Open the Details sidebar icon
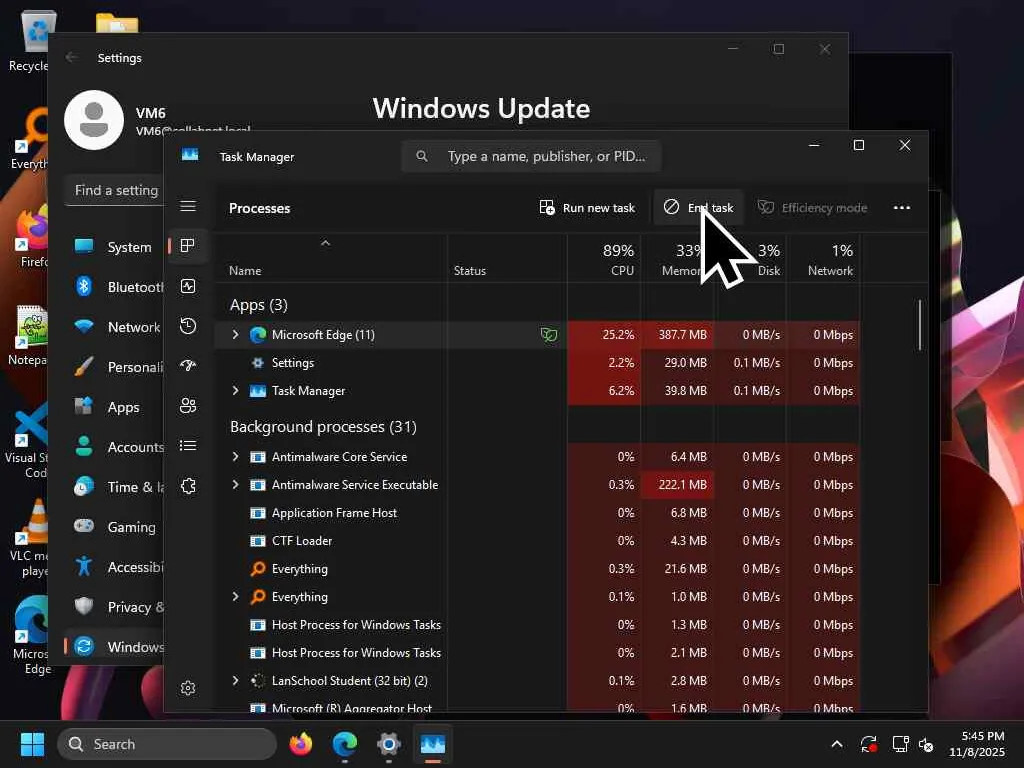The width and height of the screenshot is (1024, 768). (188, 445)
